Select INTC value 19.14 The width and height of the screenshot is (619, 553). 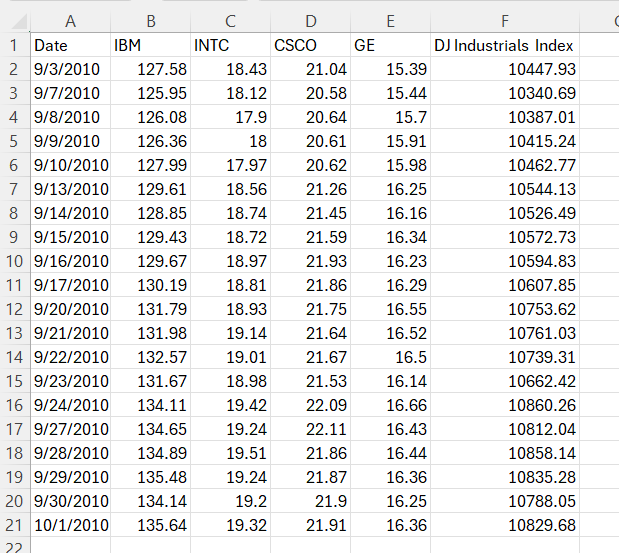231,333
